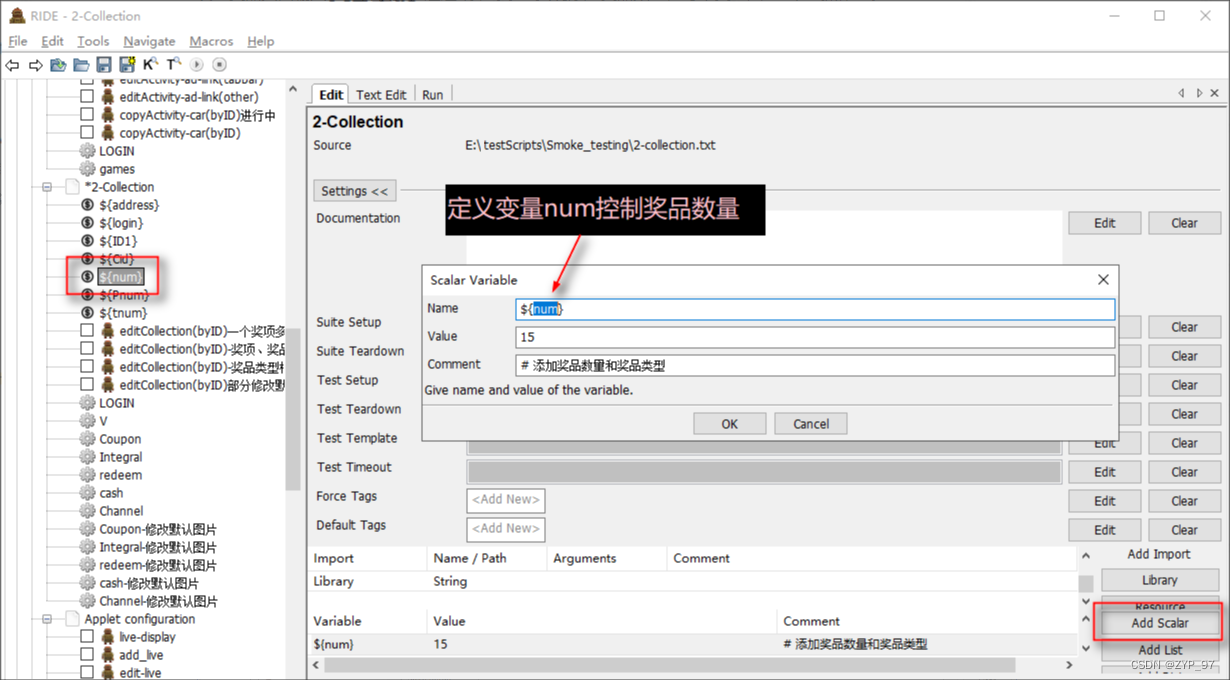
Task: Click Edit button for Documentation
Action: click(x=1105, y=223)
